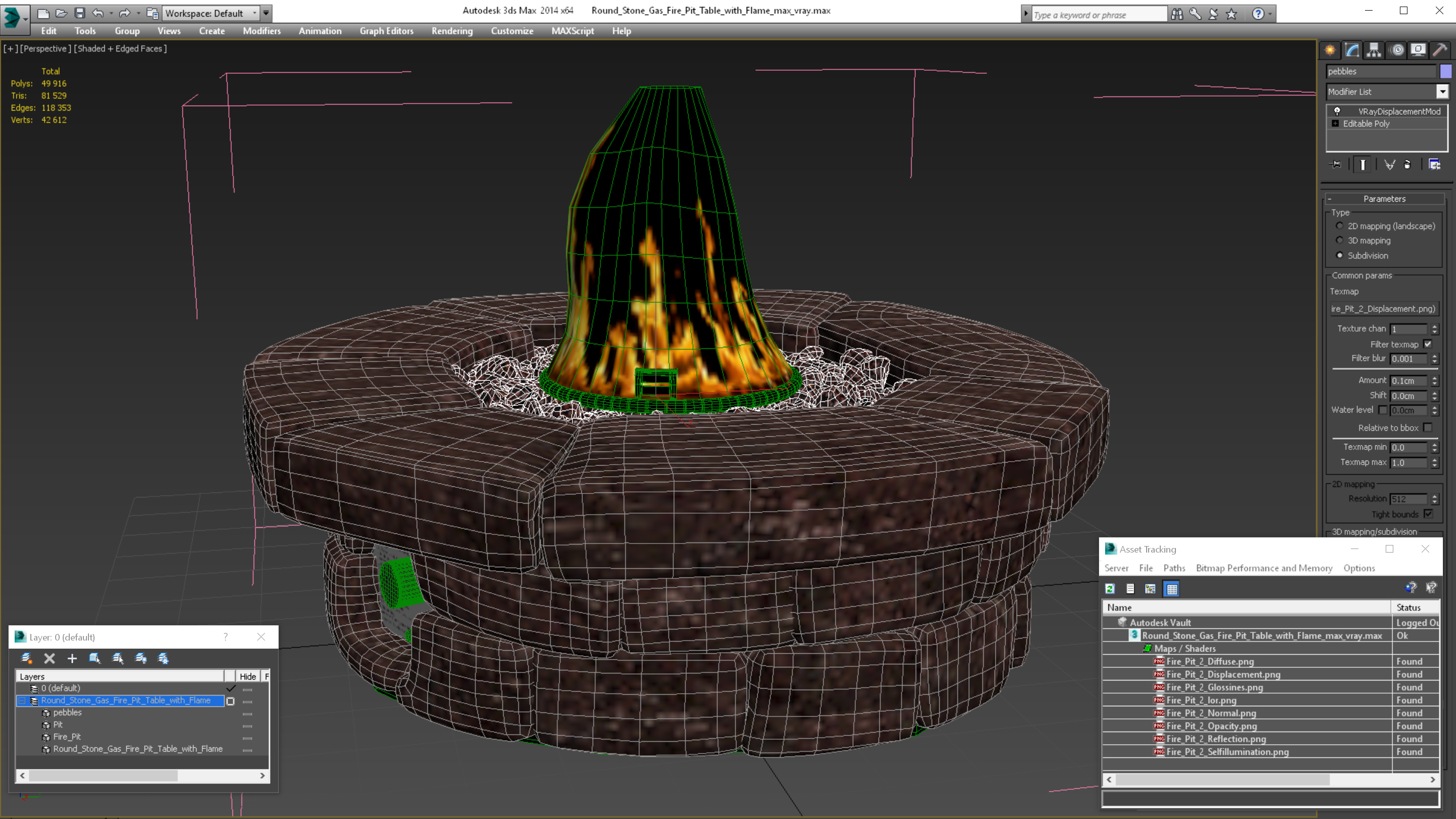Switch to the Modify command panel tab

tap(1351, 50)
